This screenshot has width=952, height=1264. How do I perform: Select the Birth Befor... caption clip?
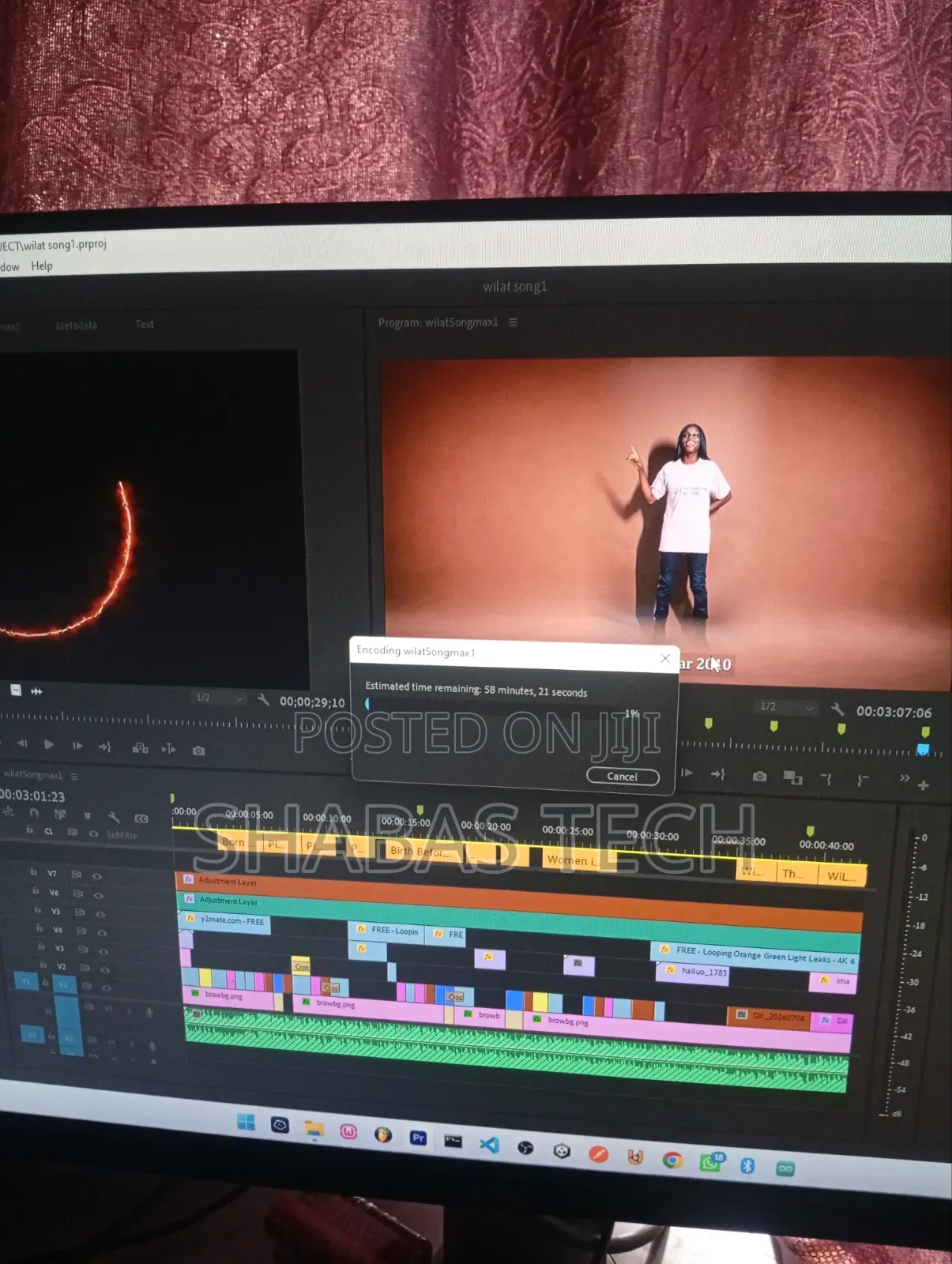(423, 851)
